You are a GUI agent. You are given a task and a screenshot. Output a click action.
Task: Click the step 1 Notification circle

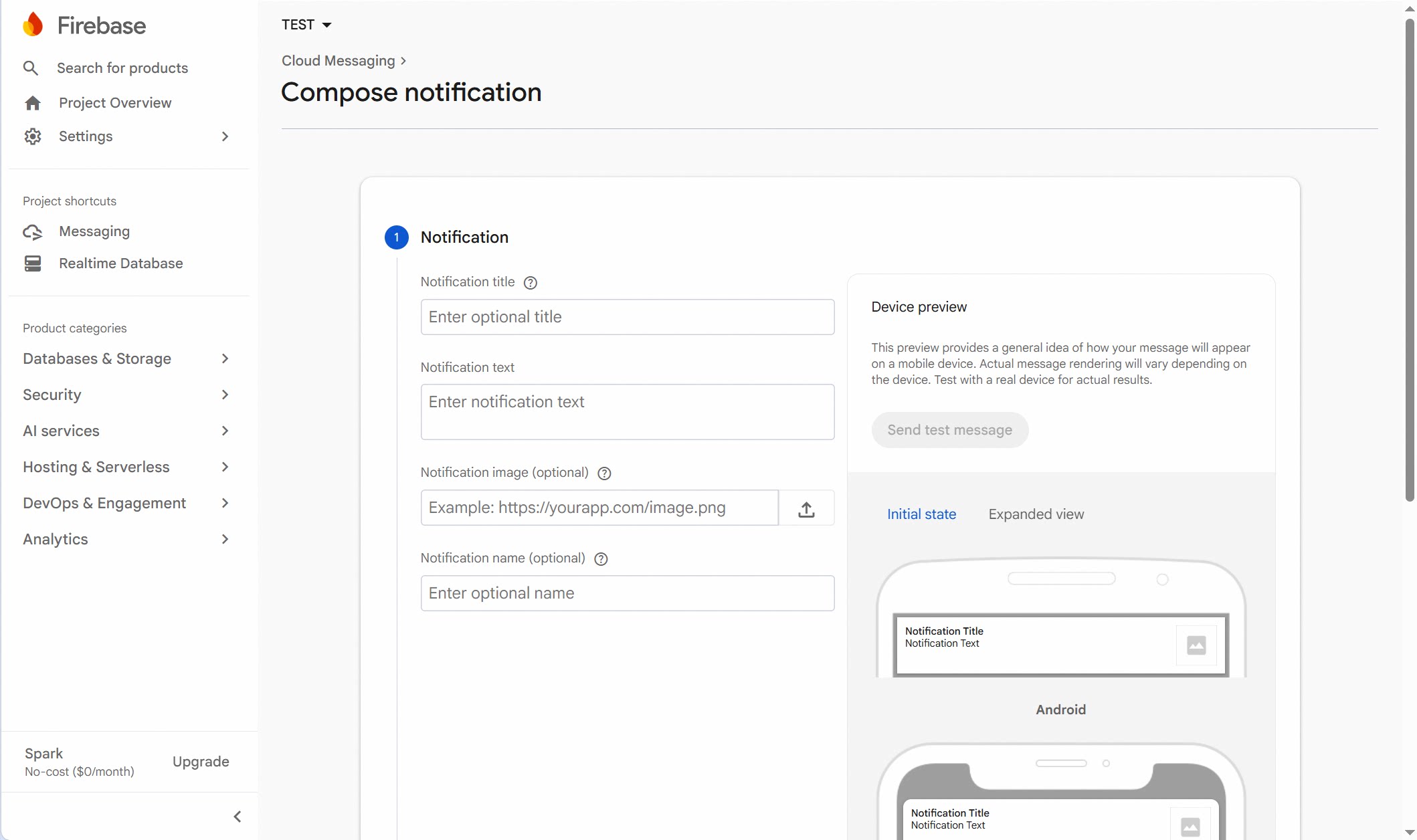click(397, 237)
